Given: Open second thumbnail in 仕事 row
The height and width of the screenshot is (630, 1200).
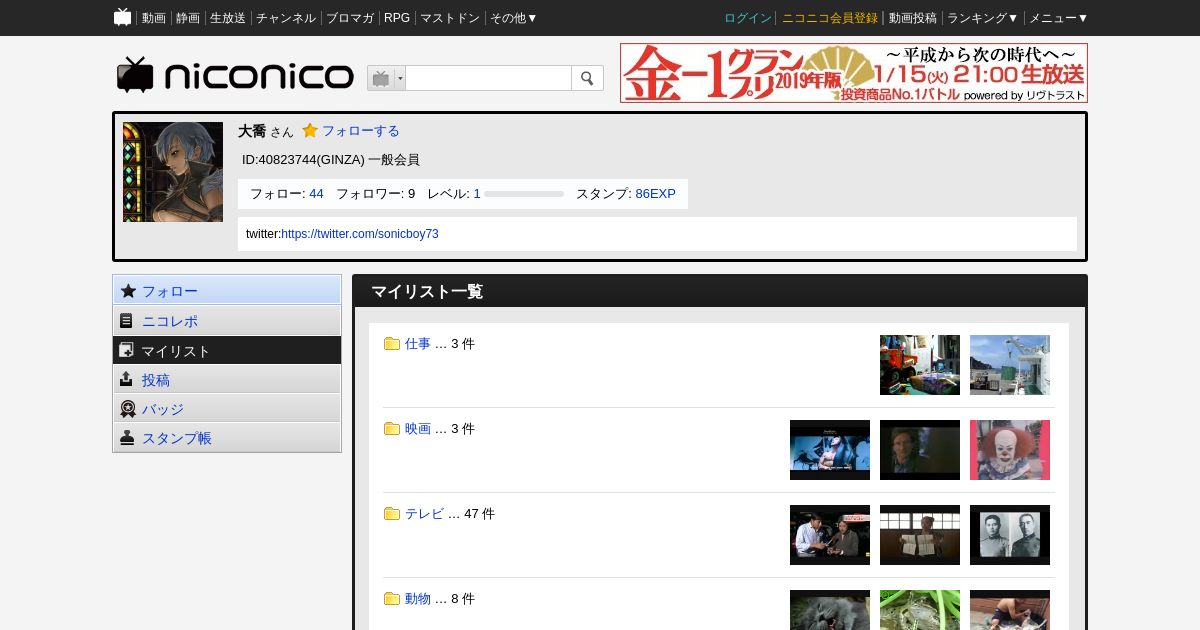Looking at the screenshot, I should (x=1010, y=365).
